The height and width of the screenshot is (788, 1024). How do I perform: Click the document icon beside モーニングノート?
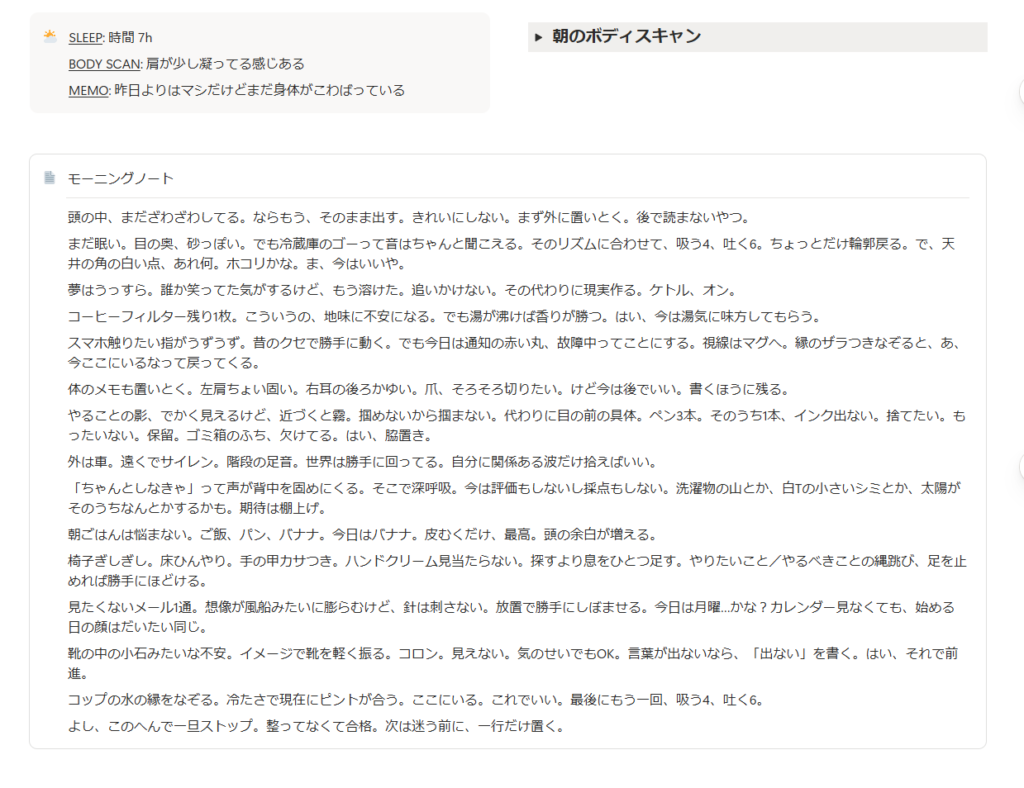50,178
